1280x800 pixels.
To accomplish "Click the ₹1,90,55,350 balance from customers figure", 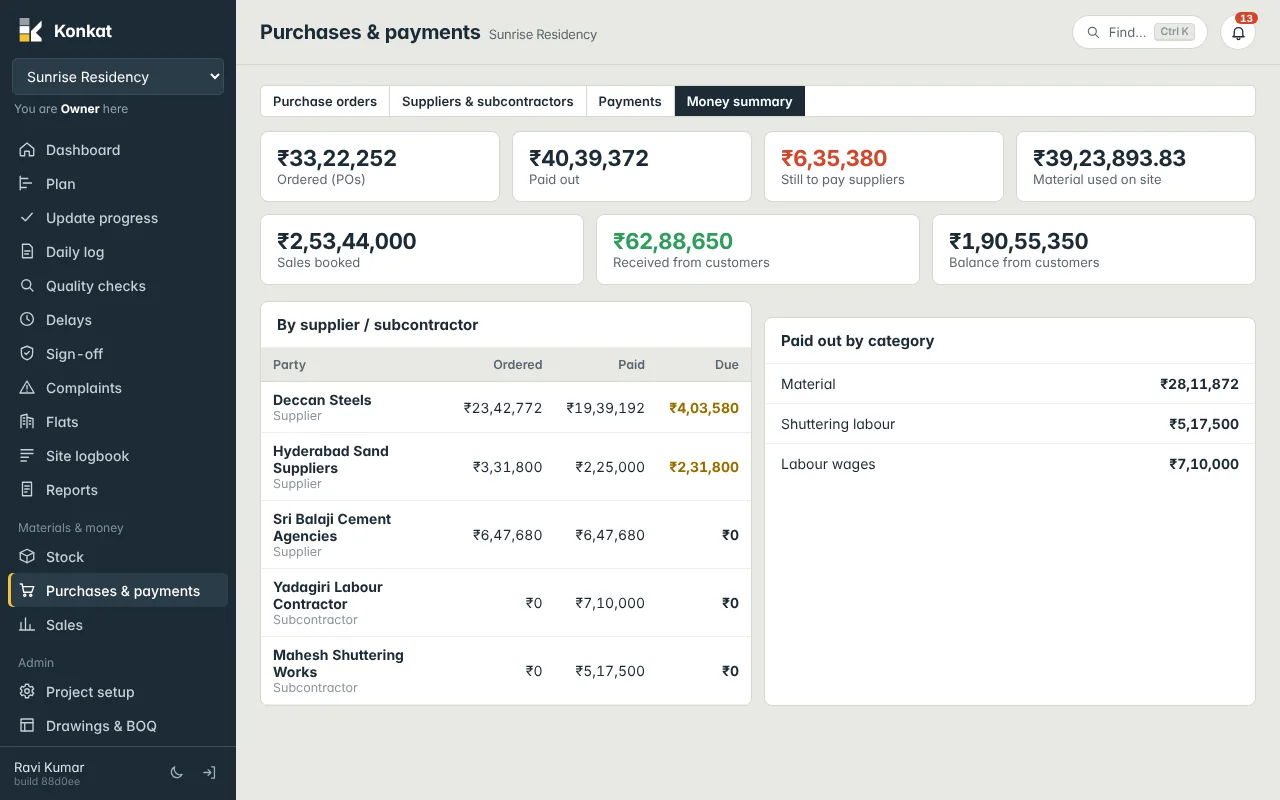I will point(1019,241).
